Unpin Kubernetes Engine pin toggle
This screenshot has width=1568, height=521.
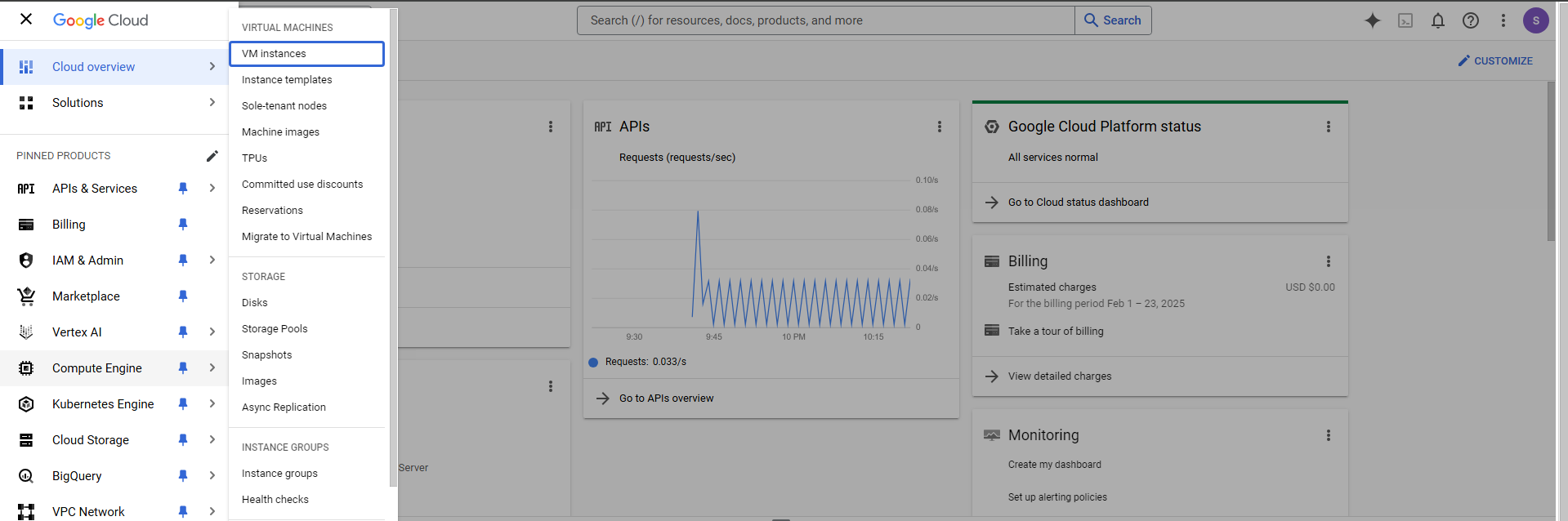click(x=183, y=404)
